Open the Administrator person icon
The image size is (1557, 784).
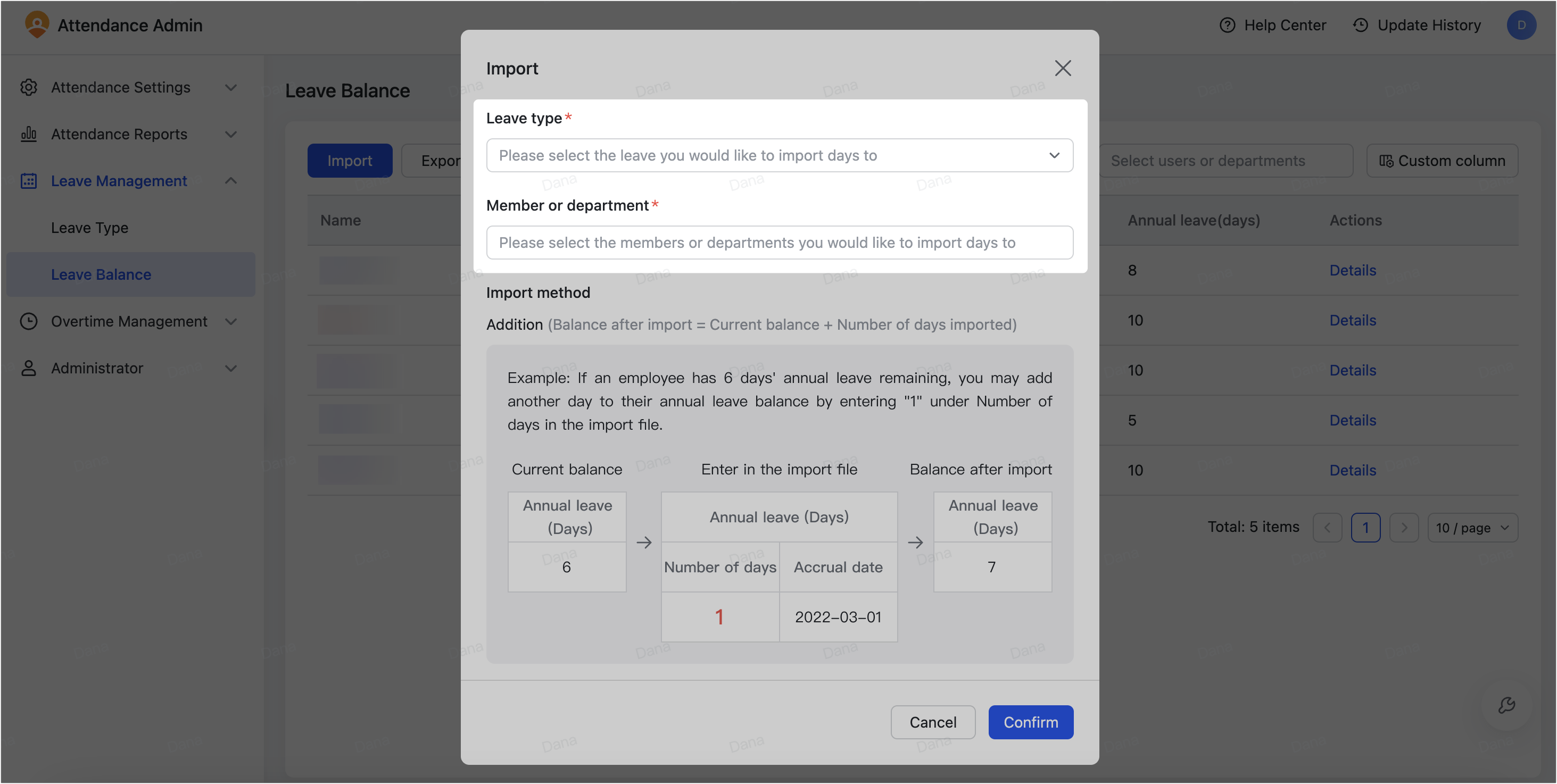click(29, 368)
